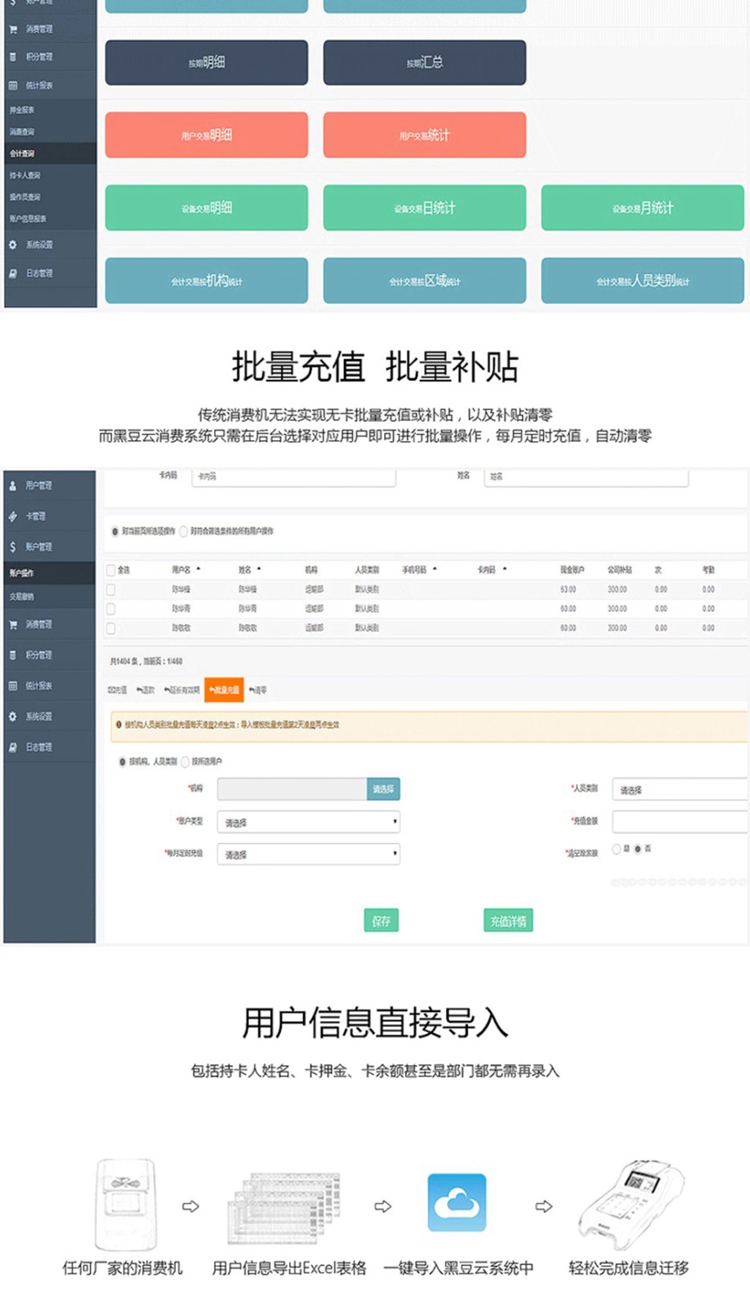Click the green 保存 button
Image resolution: width=750 pixels, height=1307 pixels.
pos(381,920)
